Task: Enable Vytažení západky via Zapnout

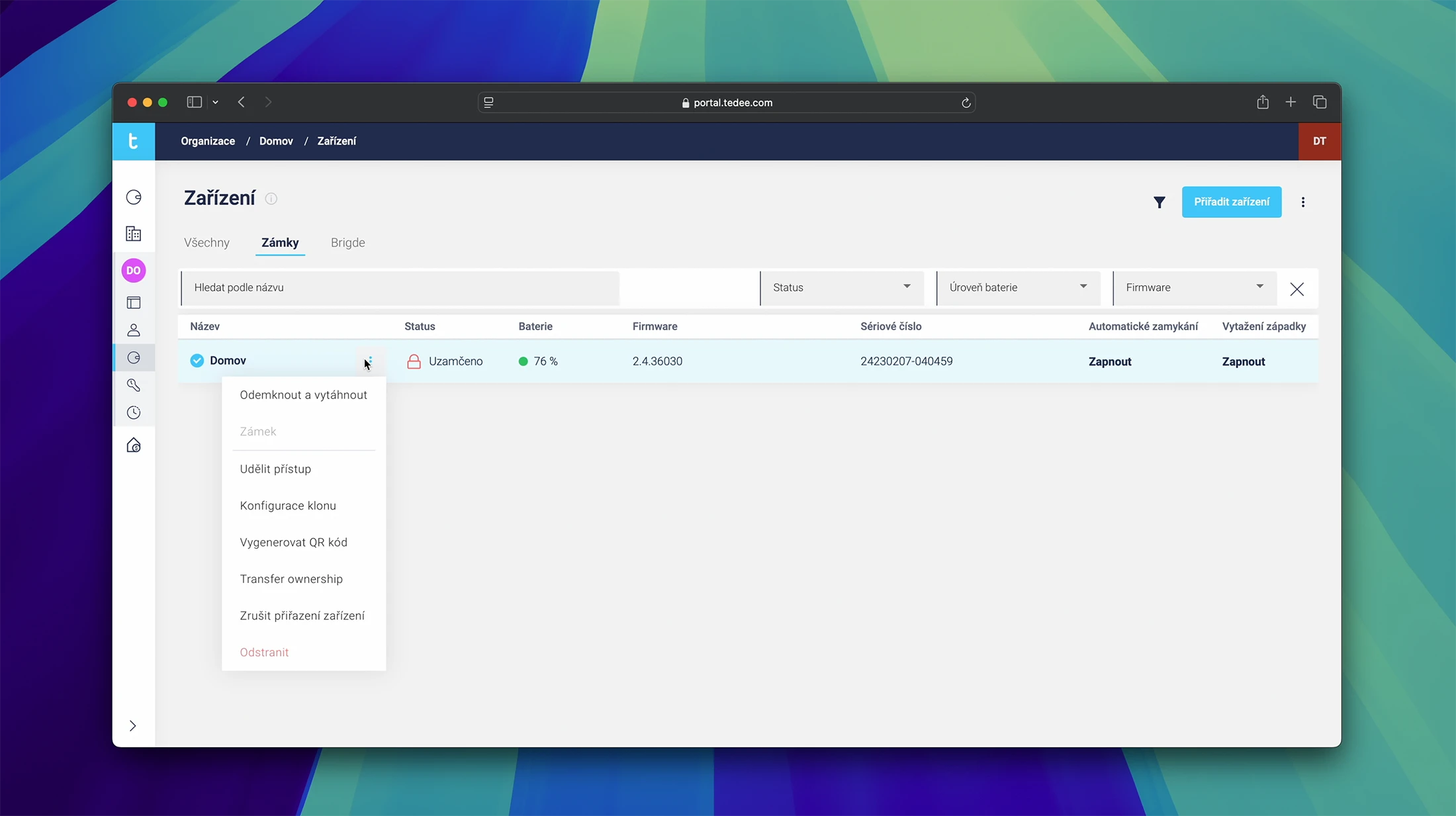Action: click(1243, 361)
